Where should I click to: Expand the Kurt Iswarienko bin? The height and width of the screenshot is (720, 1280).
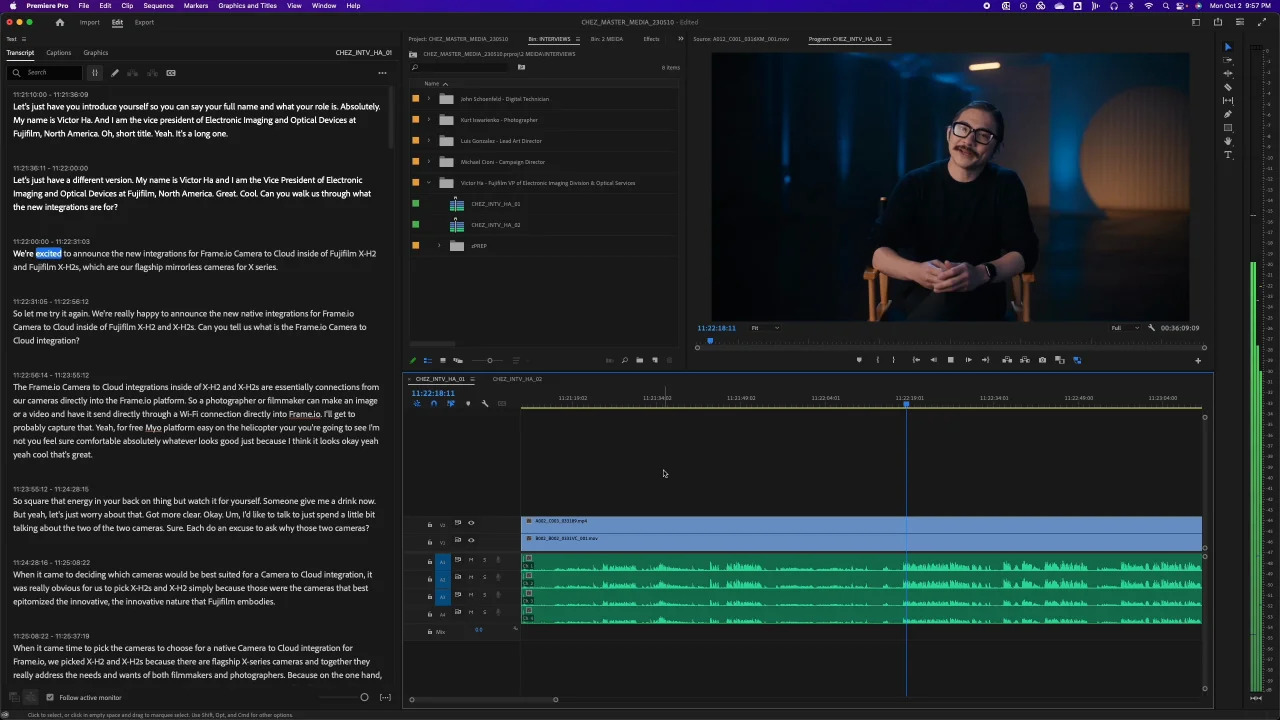(429, 120)
